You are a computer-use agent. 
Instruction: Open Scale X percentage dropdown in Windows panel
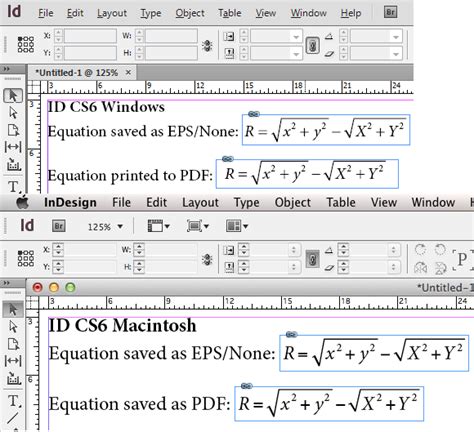[x=296, y=36]
